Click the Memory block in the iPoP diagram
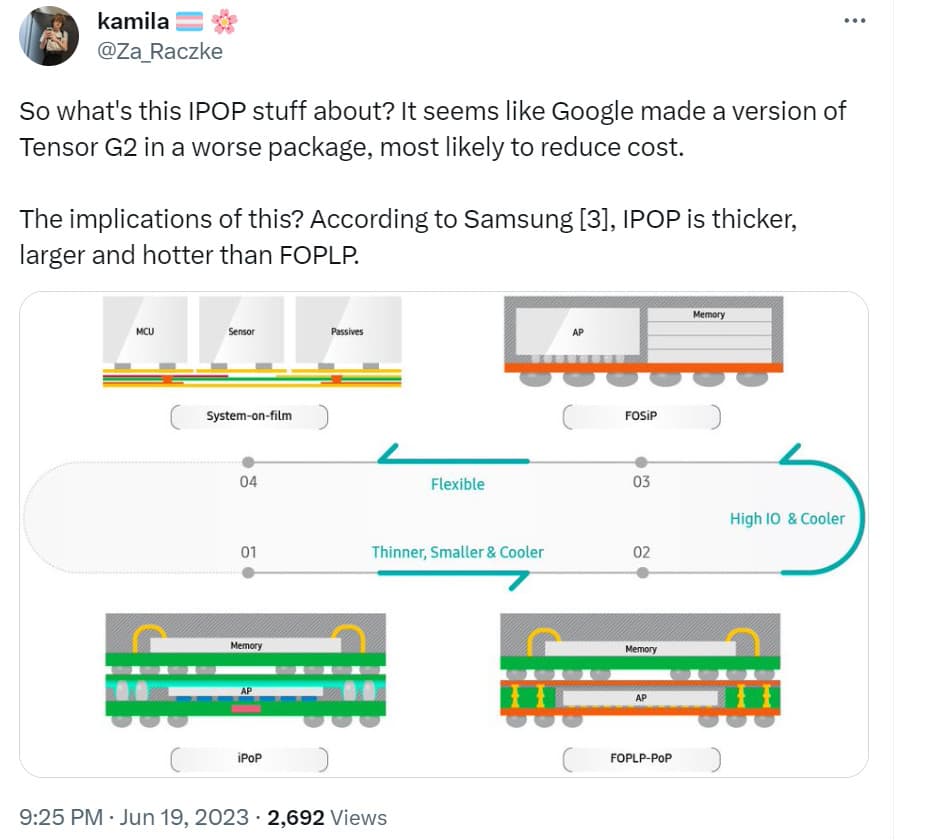Image resolution: width=927 pixels, height=840 pixels. [246, 645]
